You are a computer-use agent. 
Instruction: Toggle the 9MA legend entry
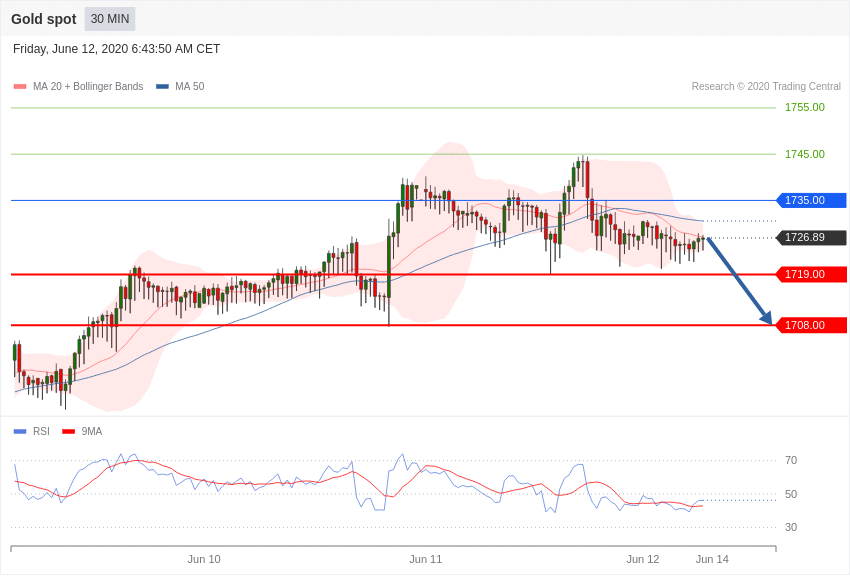pyautogui.click(x=82, y=431)
